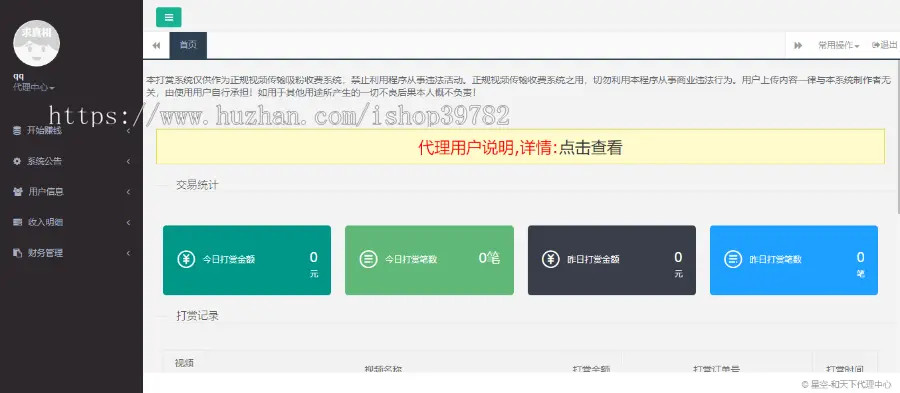
Task: Click the 点击查看 link in yellow banner
Action: [591, 148]
